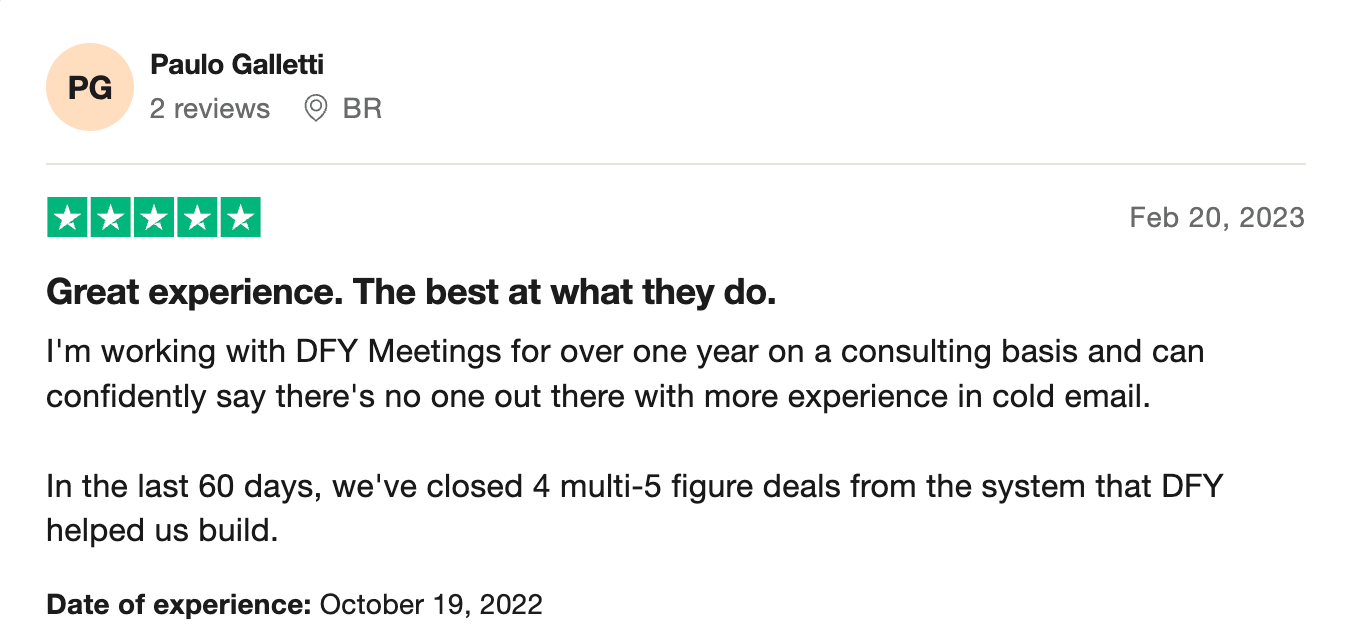Click the Feb 20, 2023 review date
This screenshot has height=644, width=1350.
click(1216, 218)
